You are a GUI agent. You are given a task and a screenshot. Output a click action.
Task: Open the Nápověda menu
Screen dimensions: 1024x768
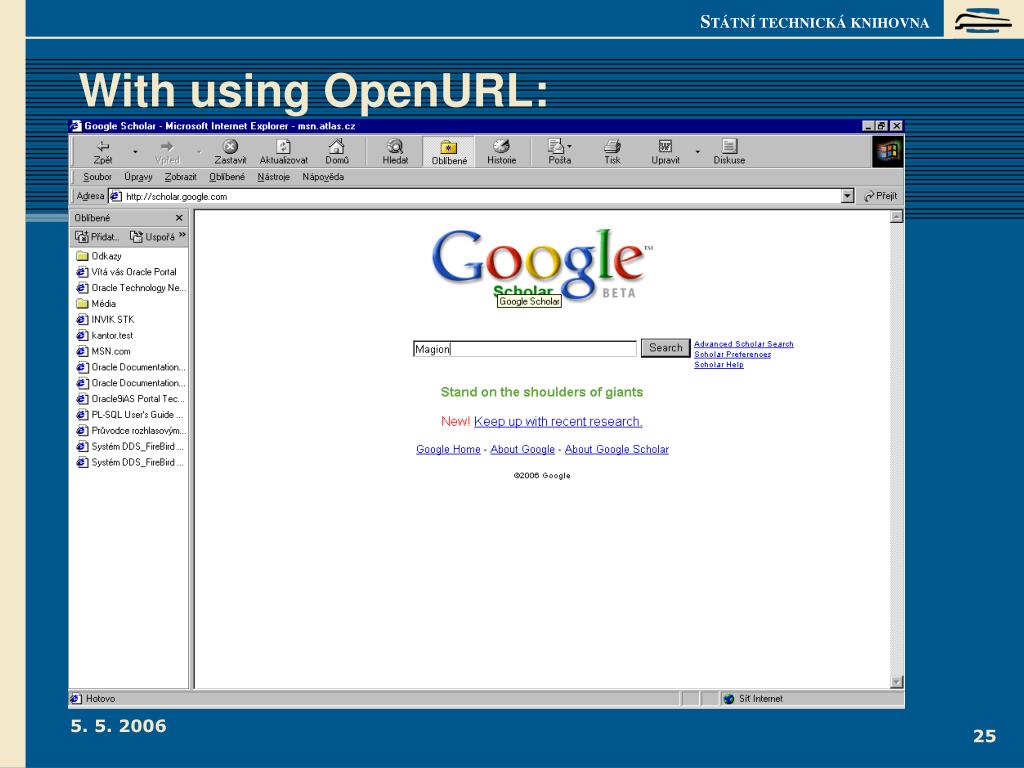click(x=323, y=177)
